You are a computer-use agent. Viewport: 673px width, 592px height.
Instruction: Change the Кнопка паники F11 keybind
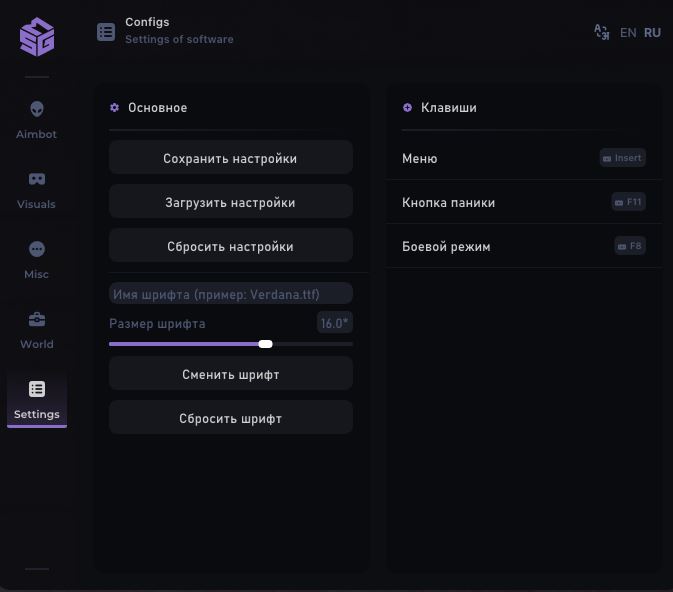pos(628,202)
